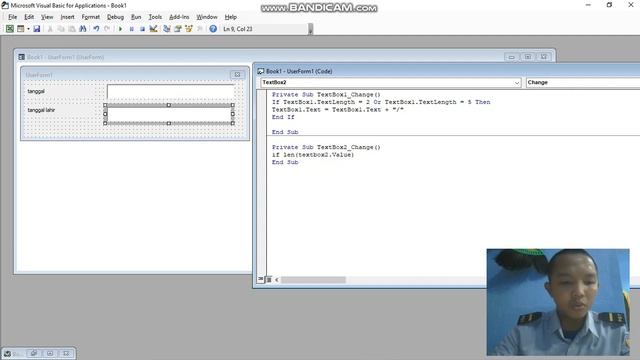Click code line 'Private Sub TextBox2_Change()'
640x360 pixels.
(326, 147)
